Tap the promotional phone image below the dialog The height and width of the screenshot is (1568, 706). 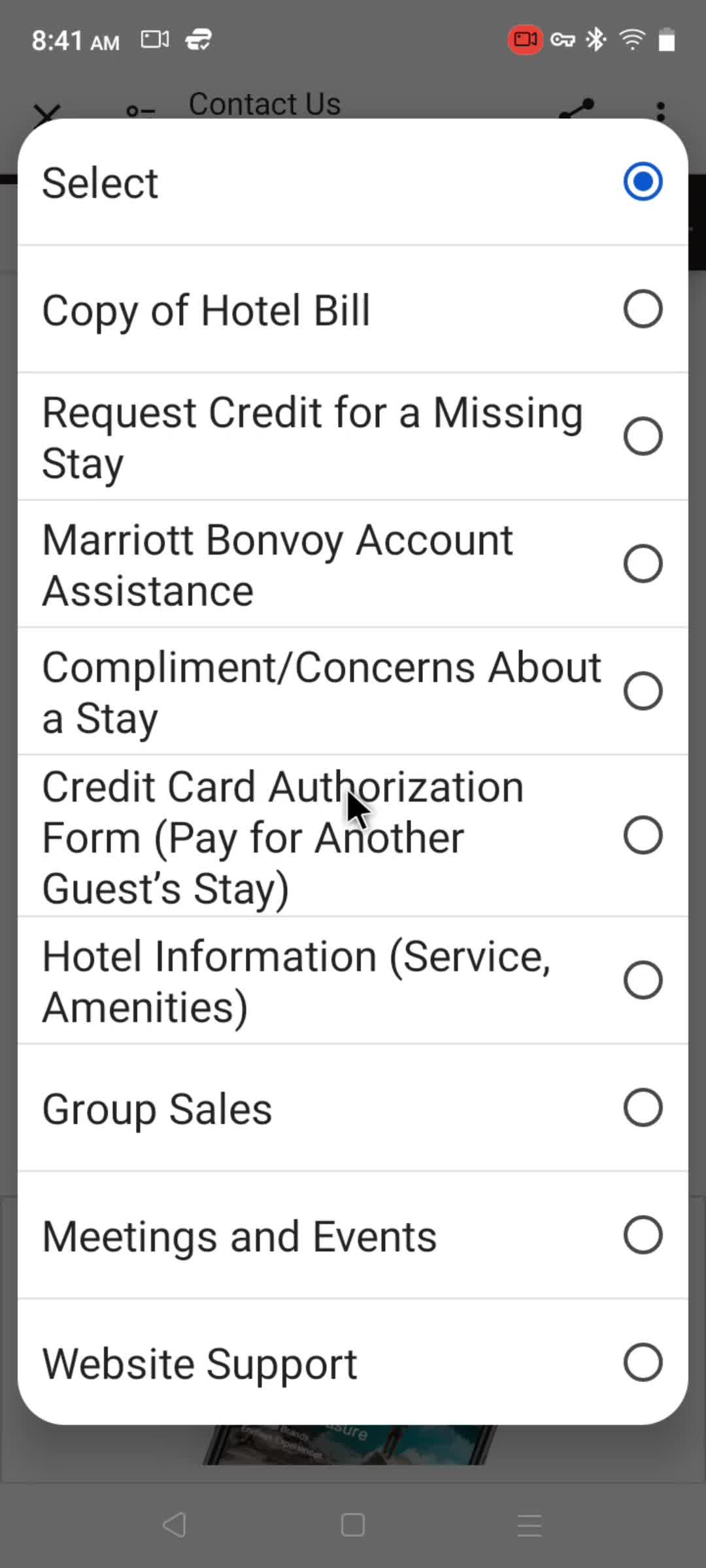tap(350, 1444)
